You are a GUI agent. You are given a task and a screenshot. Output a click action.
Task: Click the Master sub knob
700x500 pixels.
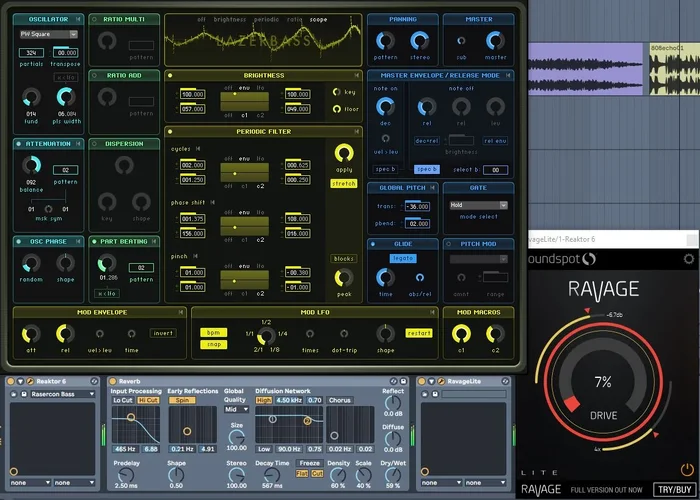click(x=460, y=39)
